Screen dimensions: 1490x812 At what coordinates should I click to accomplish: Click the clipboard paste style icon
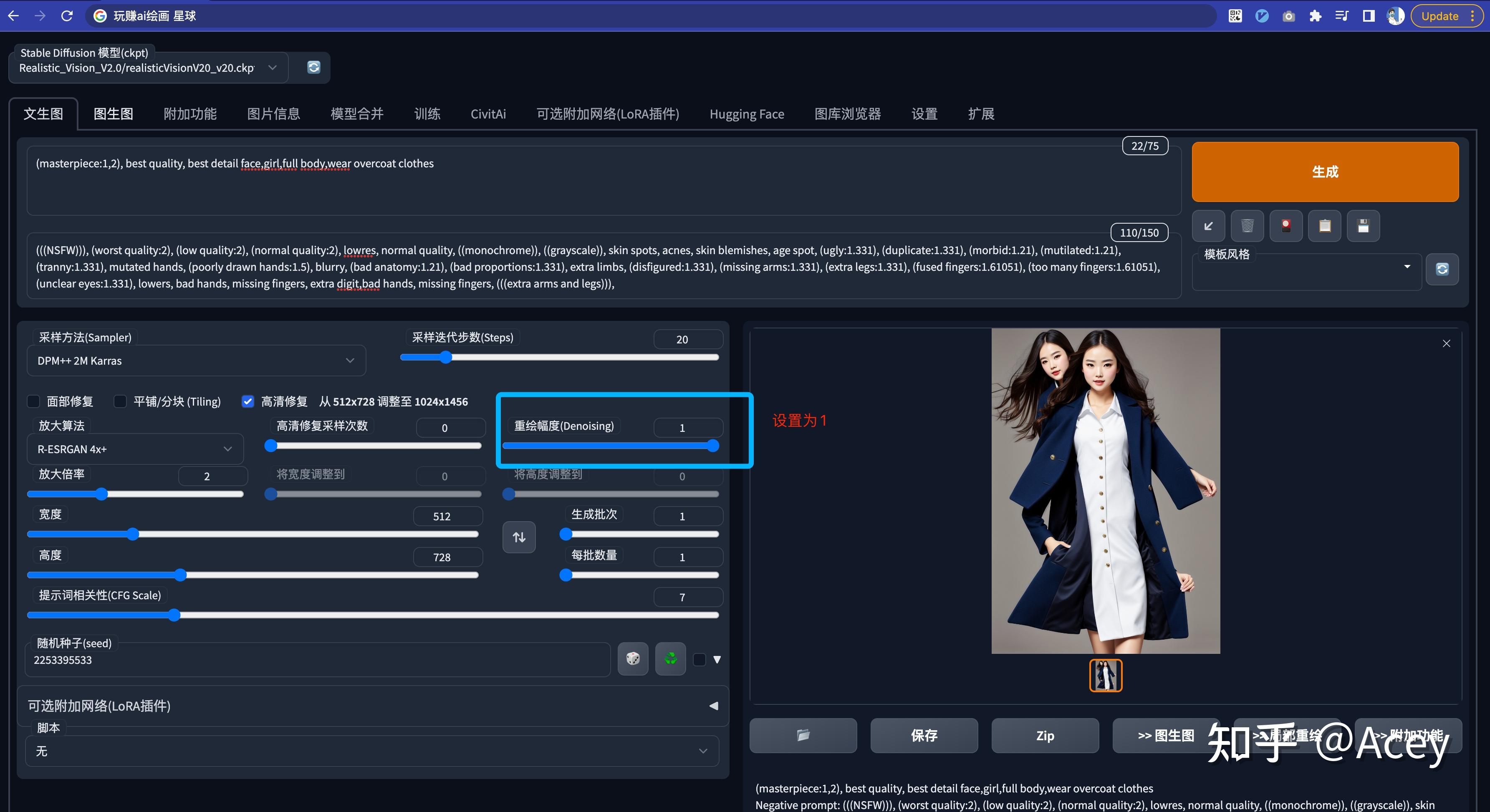point(1325,226)
